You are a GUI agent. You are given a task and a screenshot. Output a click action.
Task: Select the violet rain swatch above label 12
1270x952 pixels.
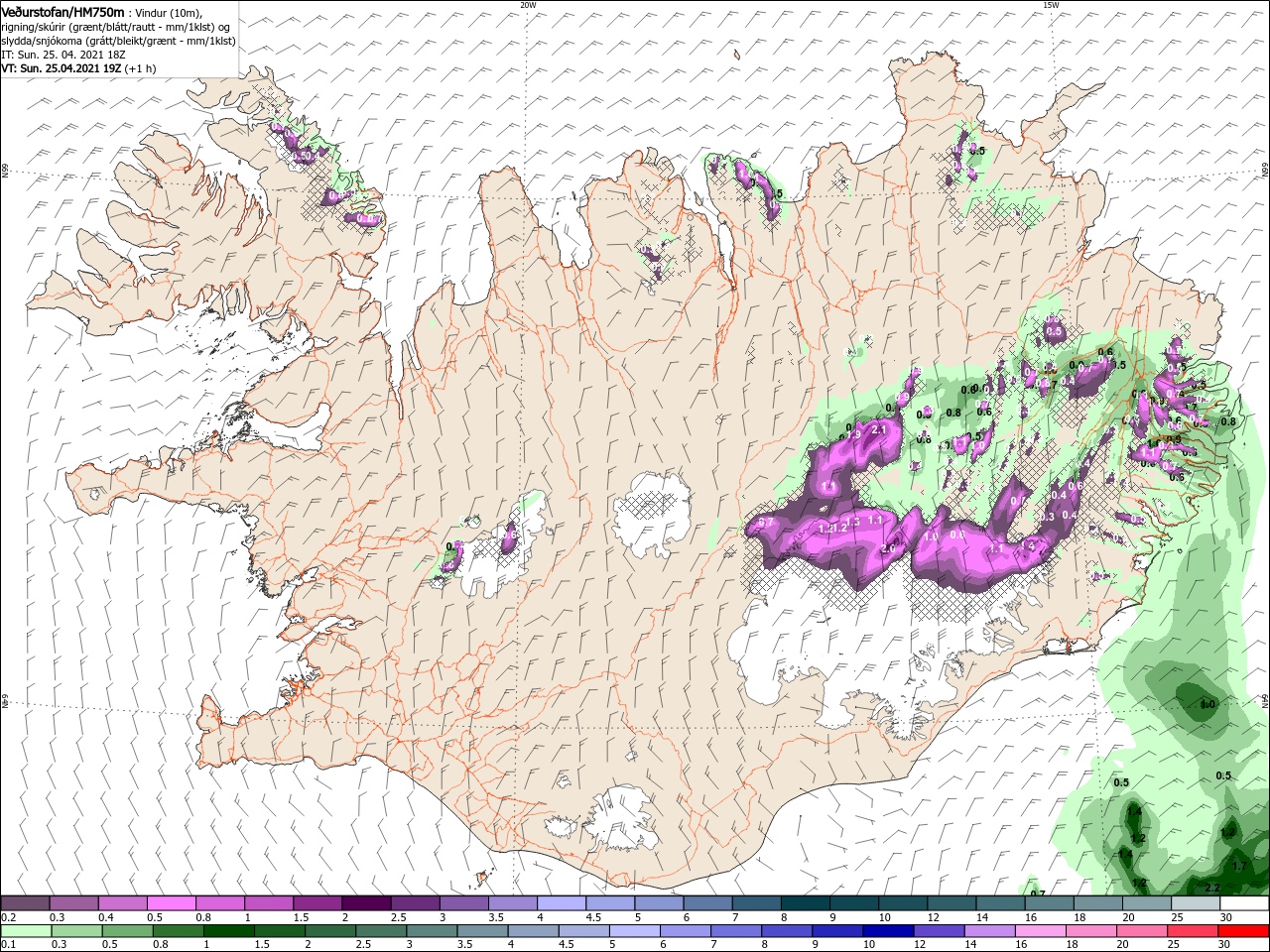click(x=940, y=931)
